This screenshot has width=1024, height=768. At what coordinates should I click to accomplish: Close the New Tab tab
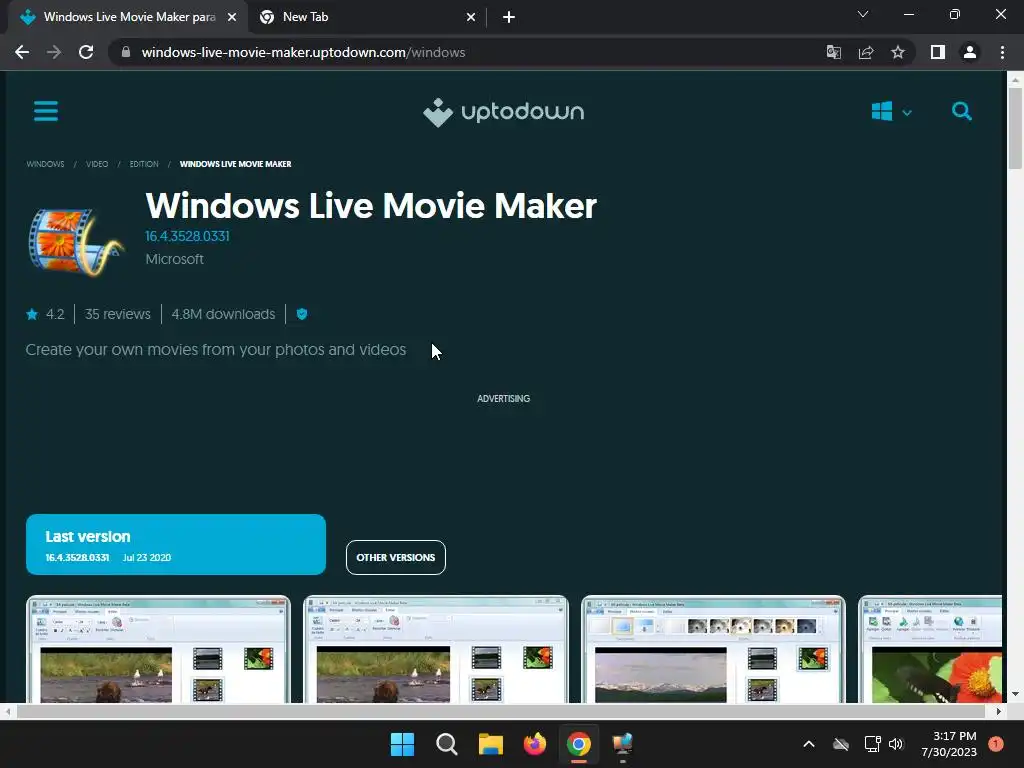tap(471, 17)
